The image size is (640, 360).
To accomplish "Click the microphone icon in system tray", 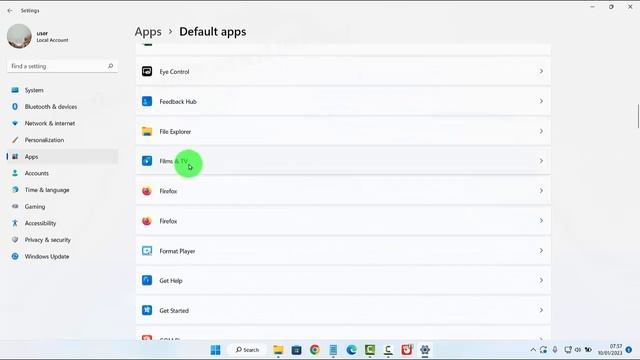I will [555, 350].
